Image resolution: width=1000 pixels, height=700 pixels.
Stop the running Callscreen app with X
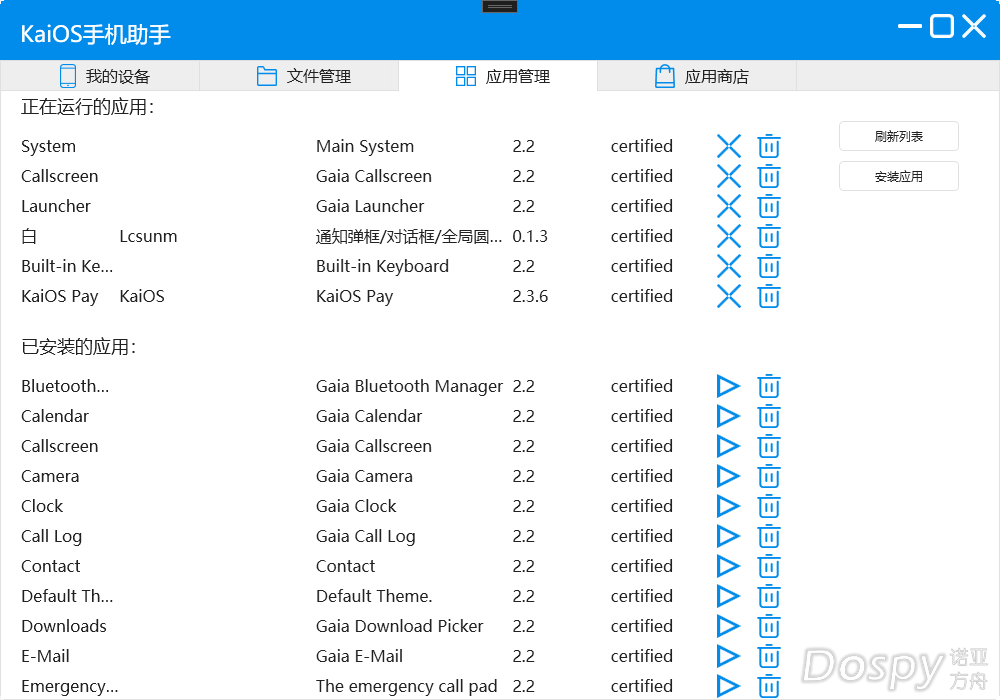point(729,177)
